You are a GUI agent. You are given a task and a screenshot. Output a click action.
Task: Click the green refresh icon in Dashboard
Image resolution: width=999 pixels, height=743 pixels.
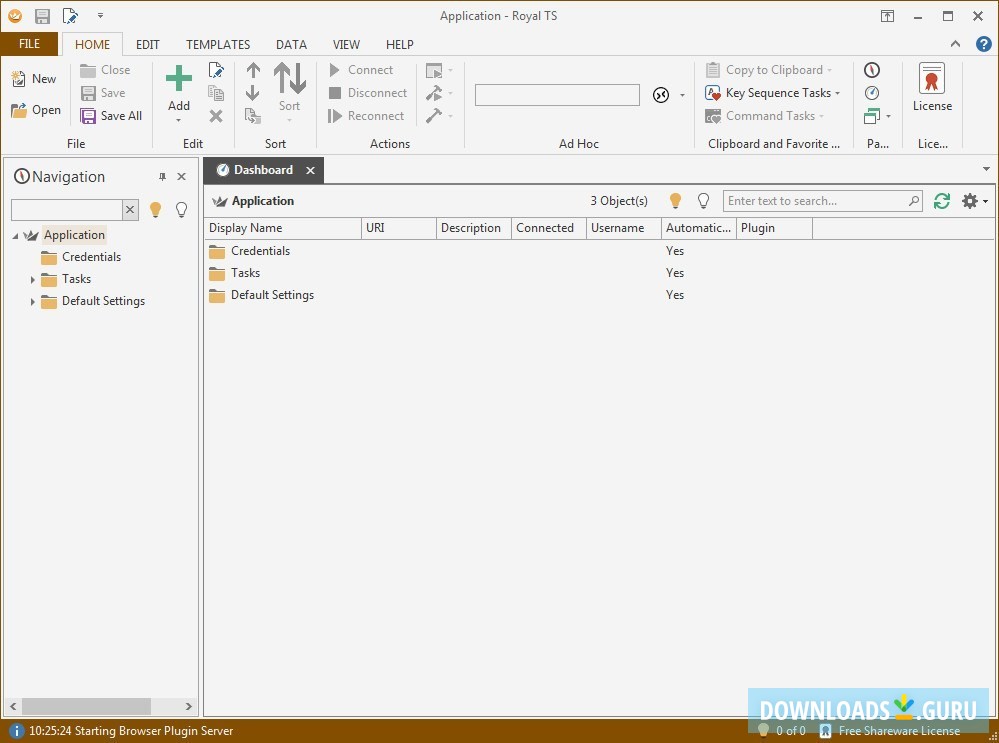coord(942,201)
